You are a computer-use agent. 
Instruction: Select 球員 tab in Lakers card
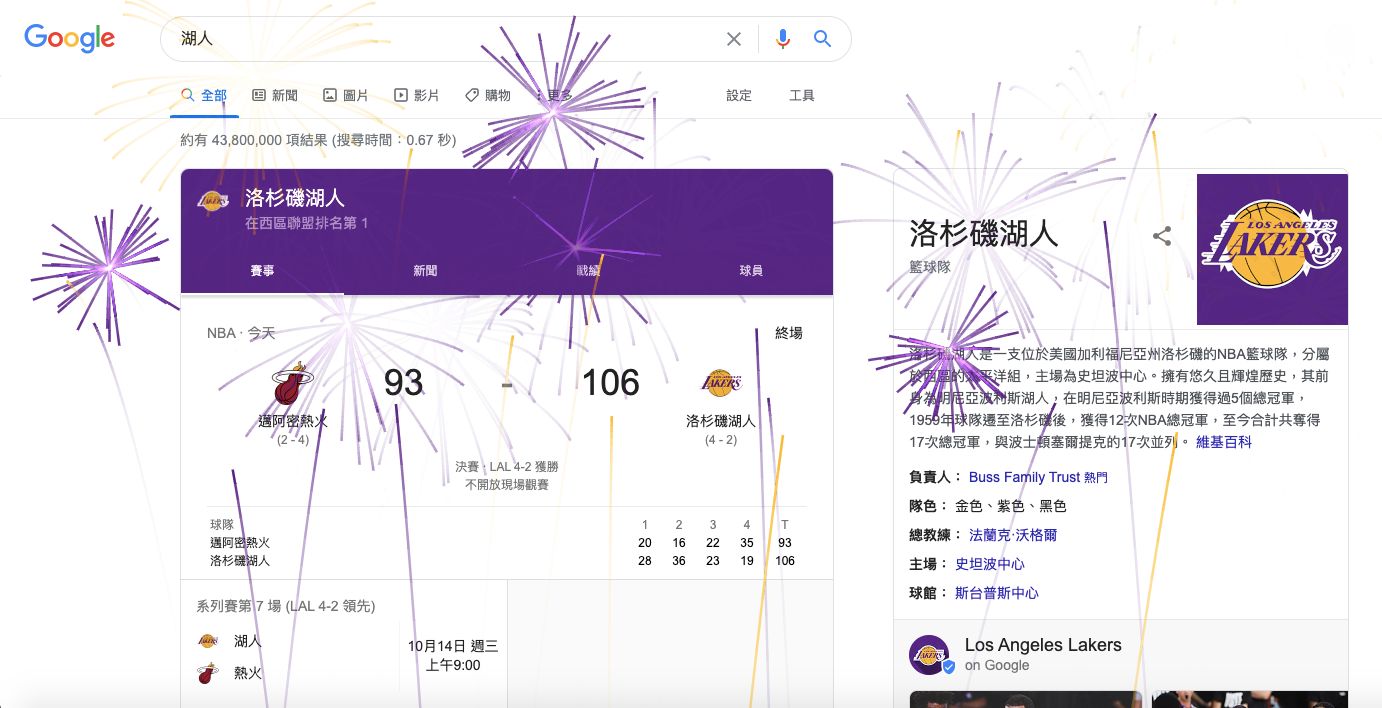click(x=751, y=271)
